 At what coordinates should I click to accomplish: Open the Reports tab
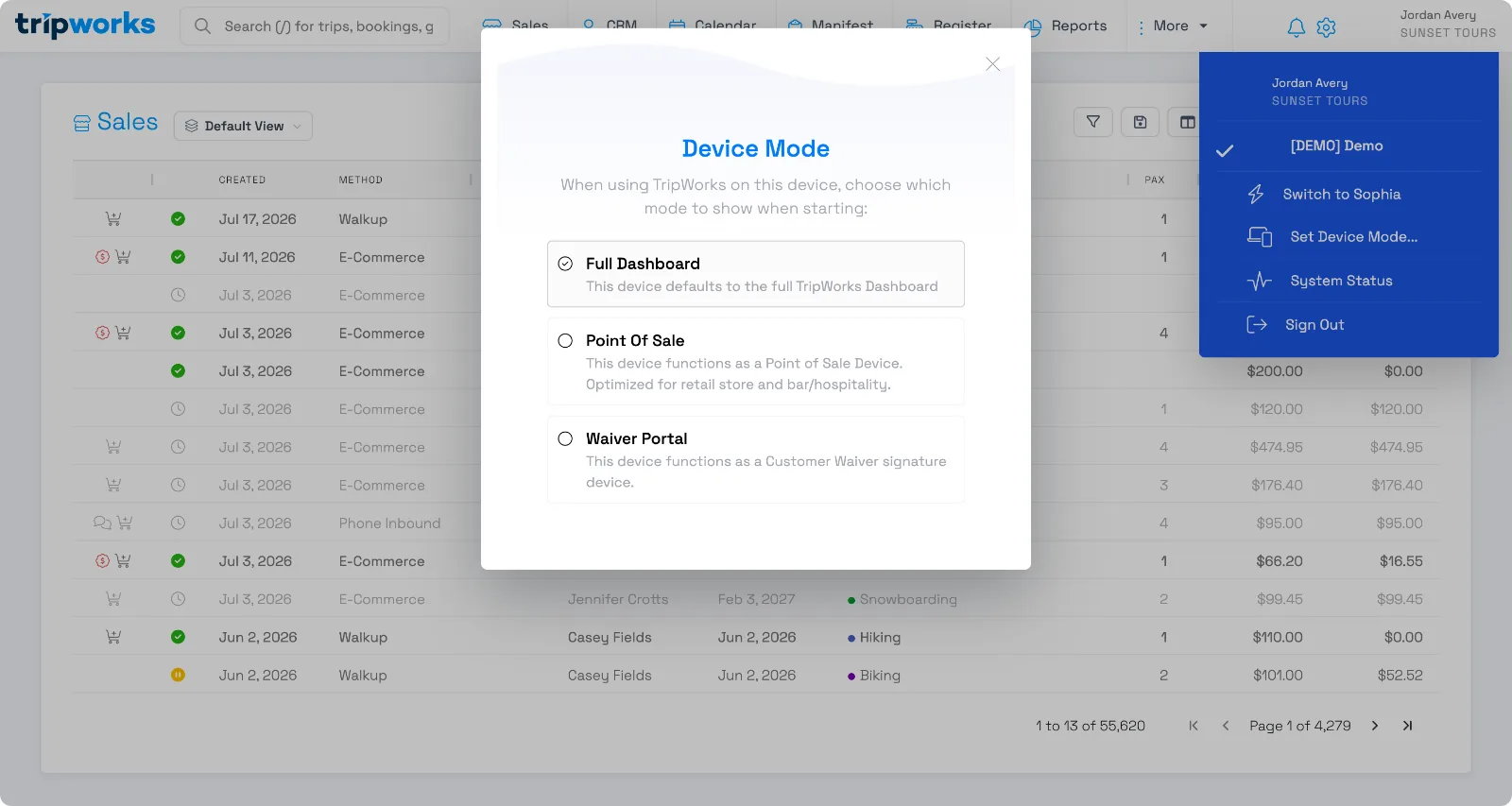[x=1065, y=26]
